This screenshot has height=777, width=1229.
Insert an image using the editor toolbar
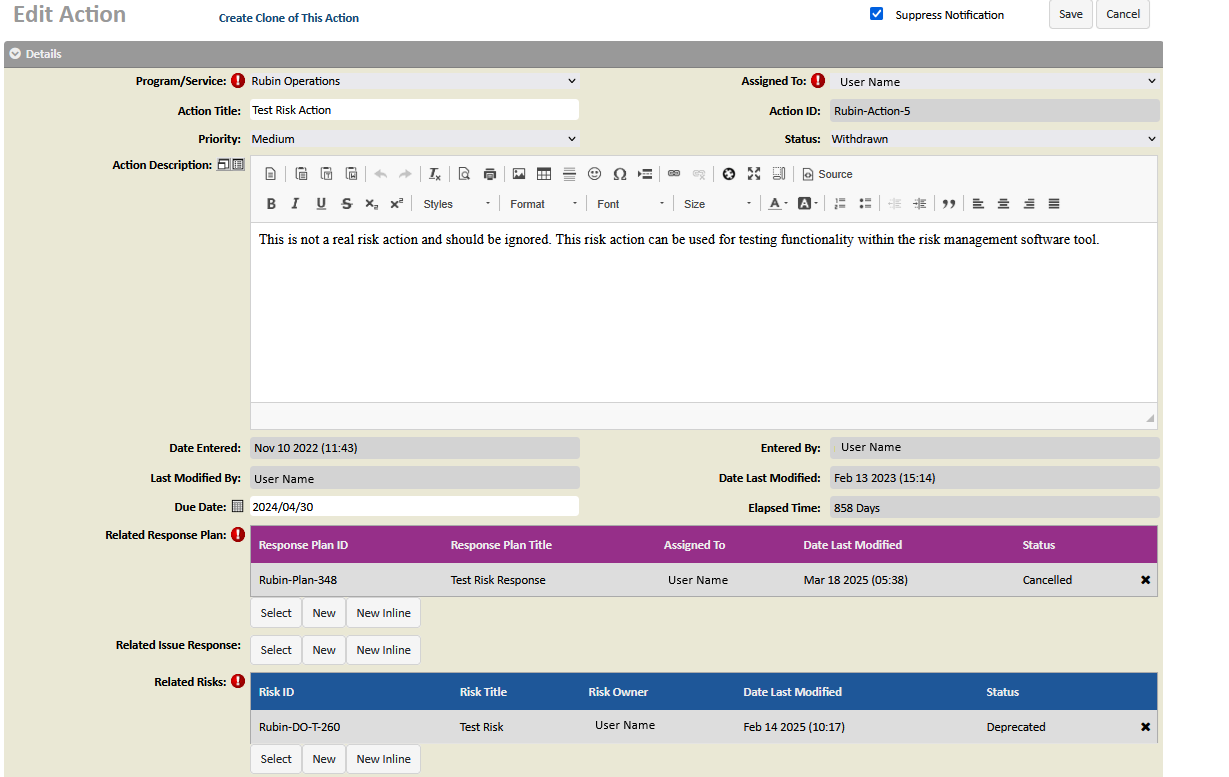click(x=519, y=174)
